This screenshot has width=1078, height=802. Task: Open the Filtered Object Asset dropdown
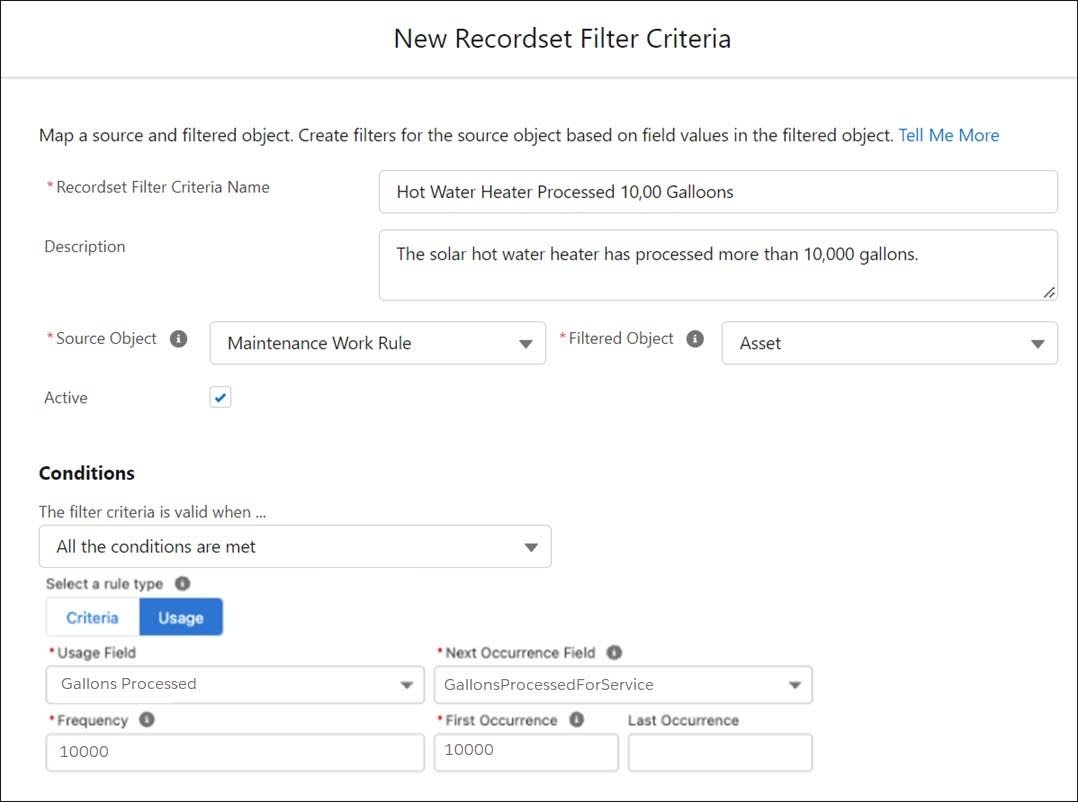[890, 343]
